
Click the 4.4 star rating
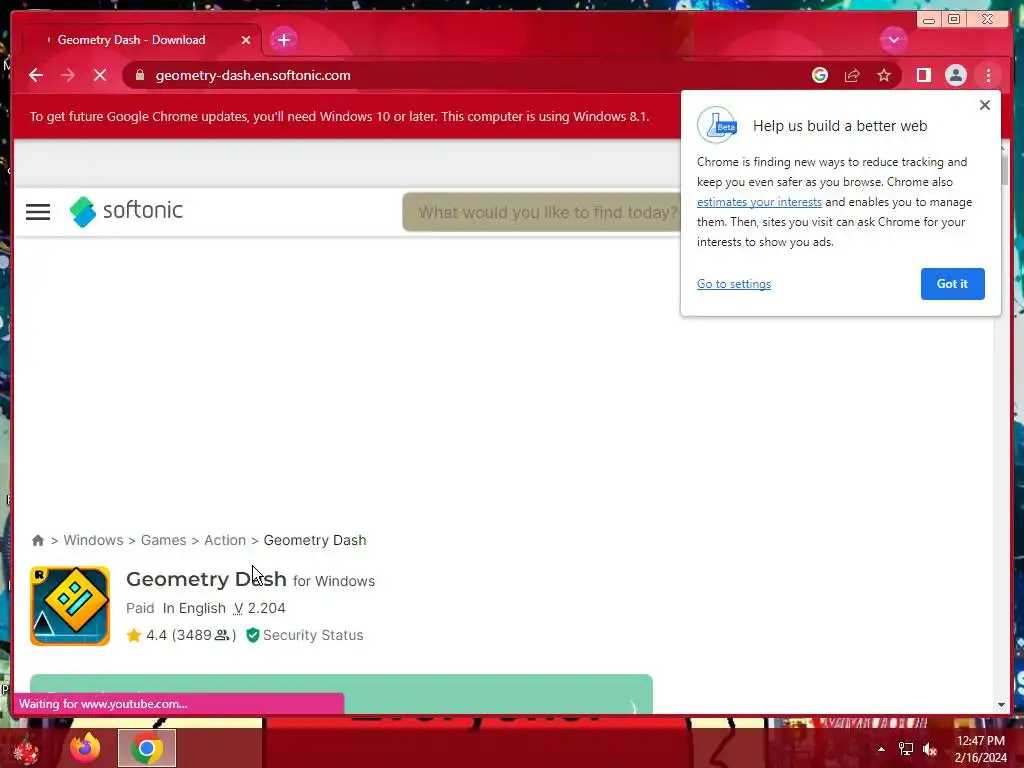point(147,635)
